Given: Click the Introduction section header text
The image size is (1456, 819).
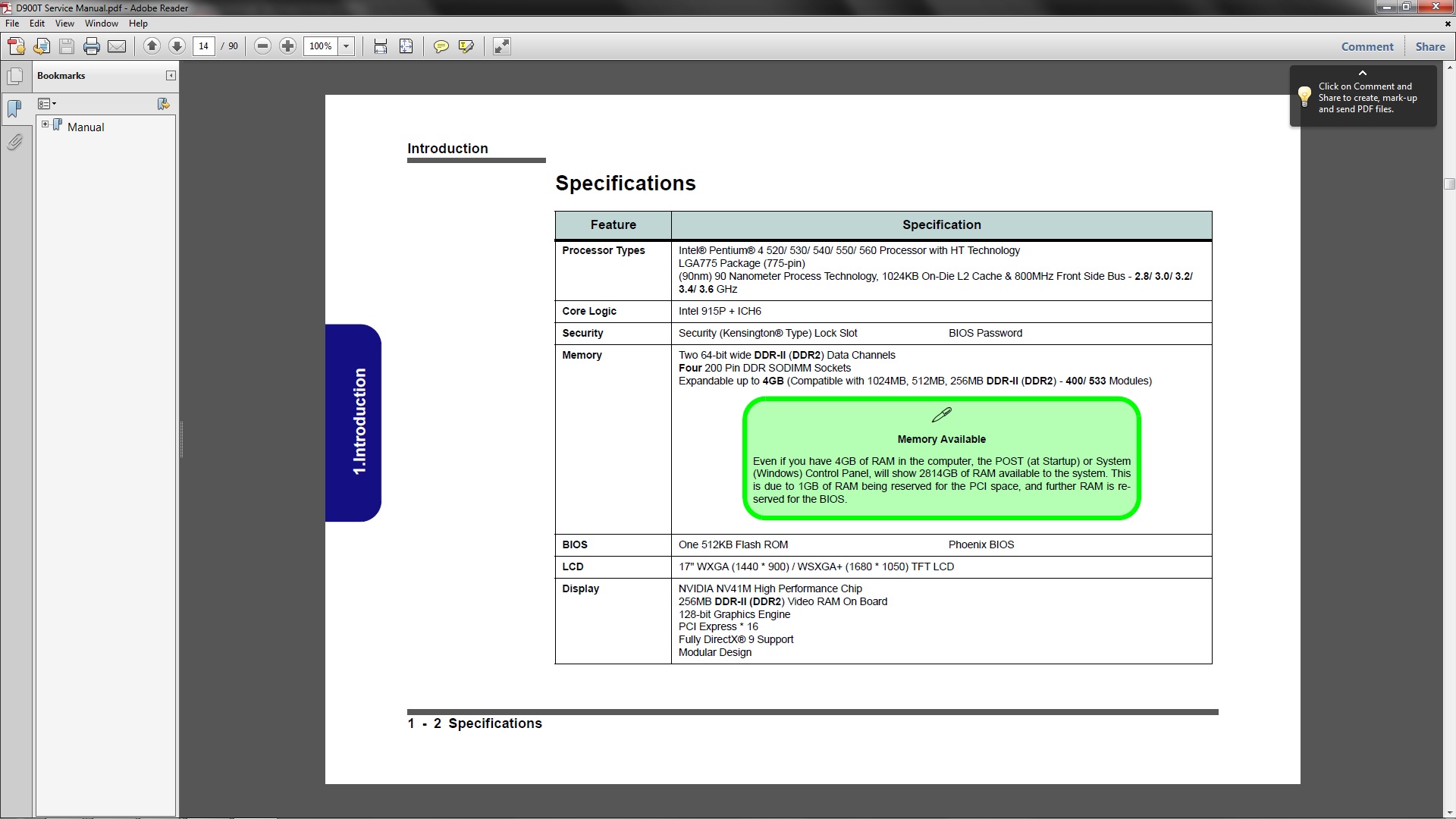Looking at the screenshot, I should (x=447, y=149).
